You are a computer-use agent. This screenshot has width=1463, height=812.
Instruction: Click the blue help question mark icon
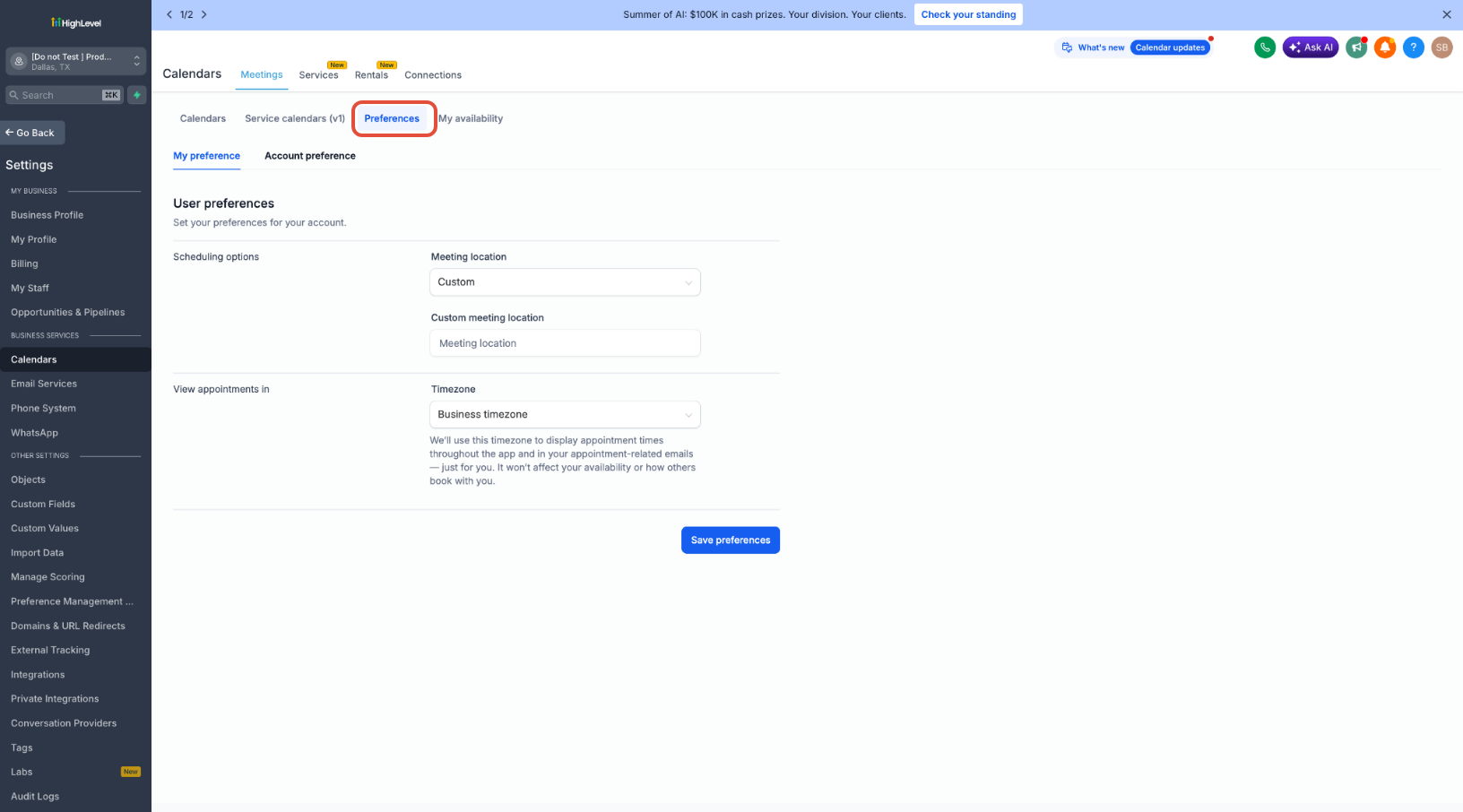click(1414, 48)
